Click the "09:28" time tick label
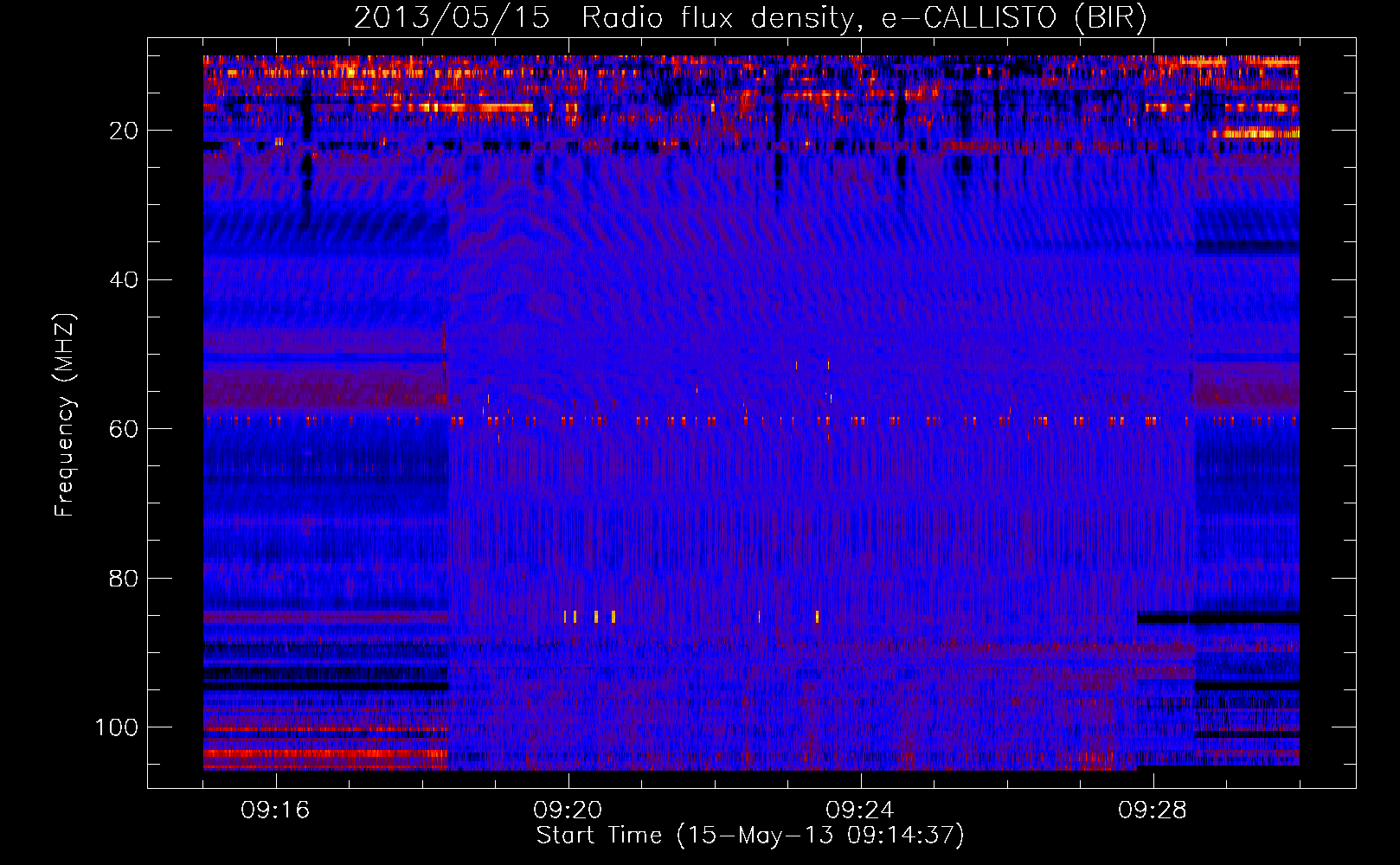 (x=1153, y=811)
